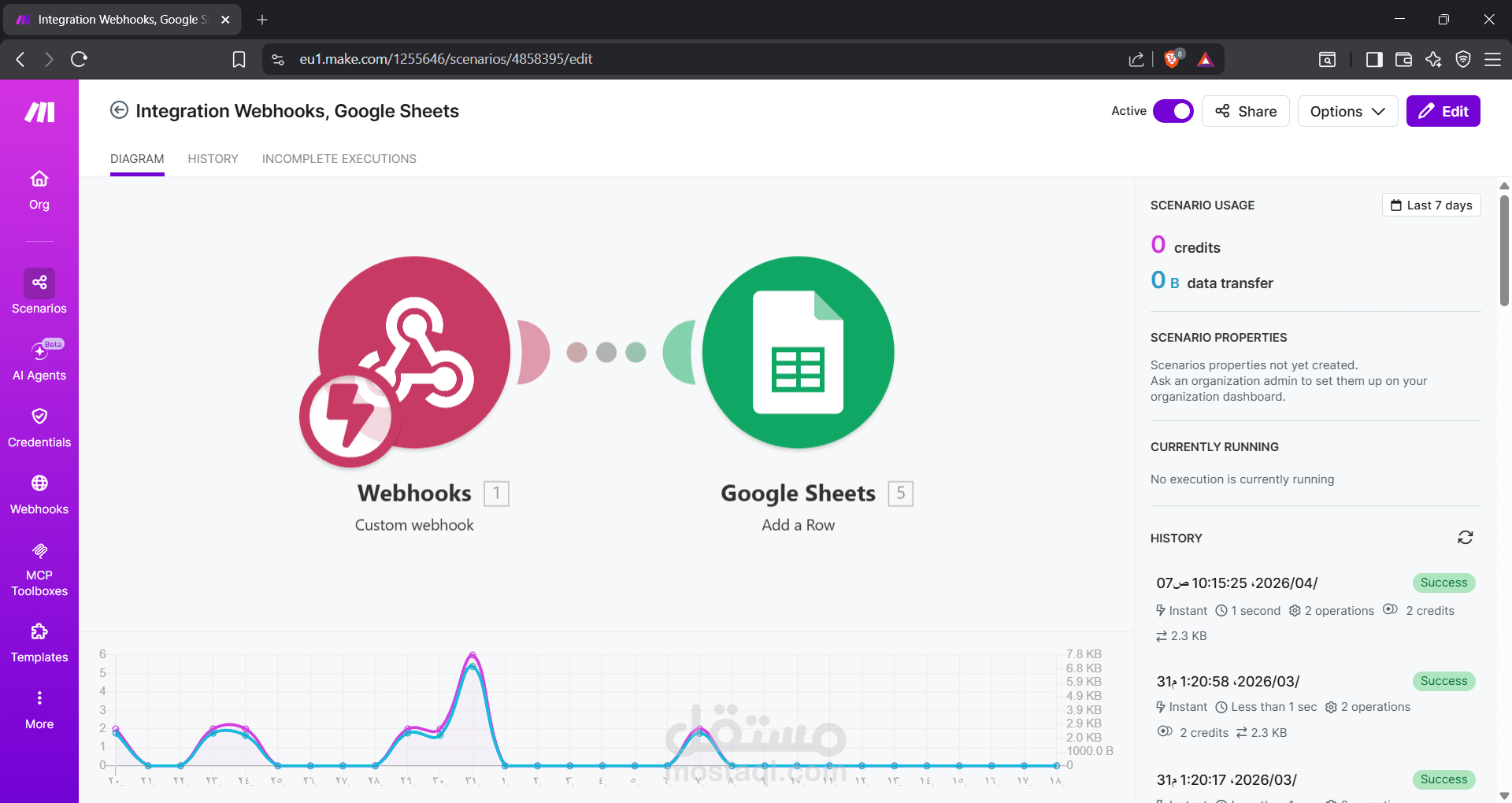Click the 0 credits usage value
Image resolution: width=1512 pixels, height=803 pixels.
click(1185, 246)
